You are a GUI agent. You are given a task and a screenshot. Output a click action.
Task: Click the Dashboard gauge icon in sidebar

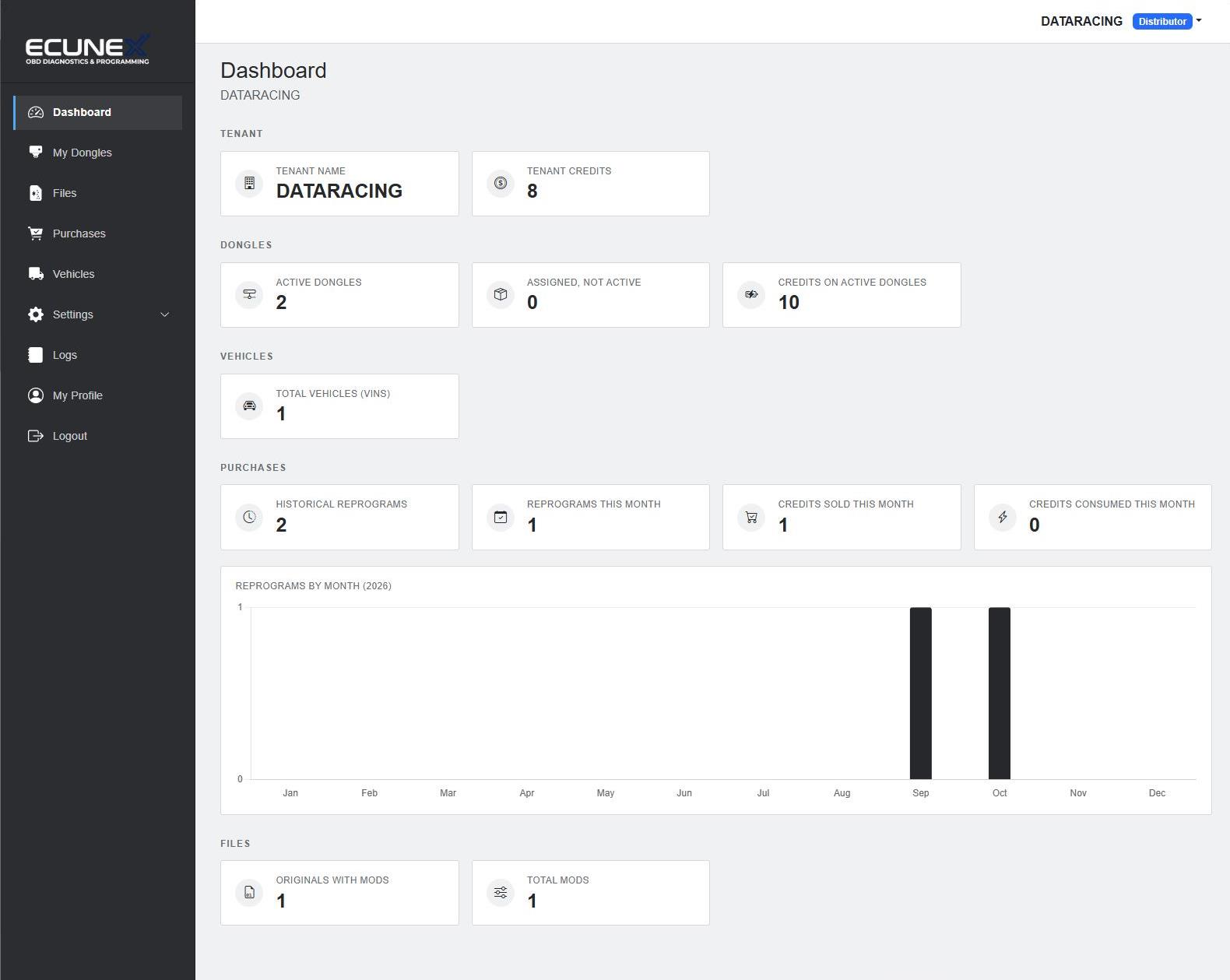coord(36,112)
